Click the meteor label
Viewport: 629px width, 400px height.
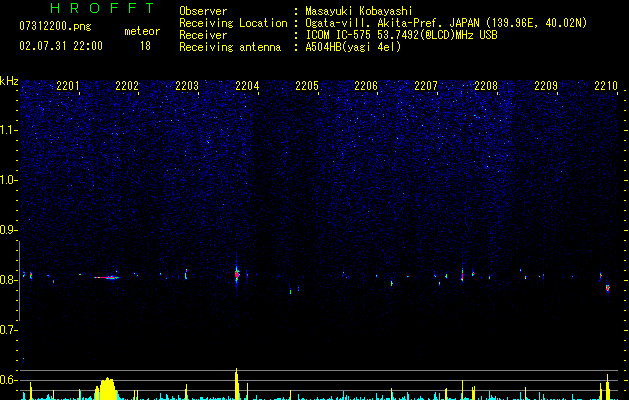(142, 31)
